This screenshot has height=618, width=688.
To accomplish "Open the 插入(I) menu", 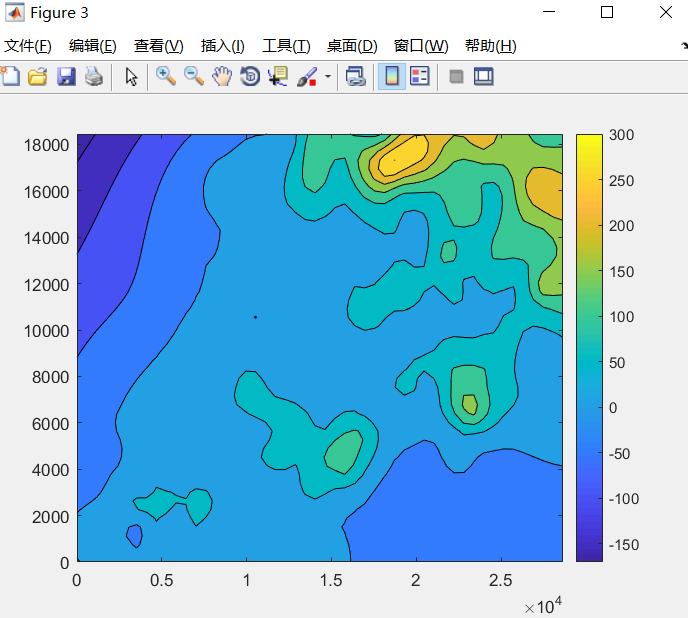I will pos(222,46).
